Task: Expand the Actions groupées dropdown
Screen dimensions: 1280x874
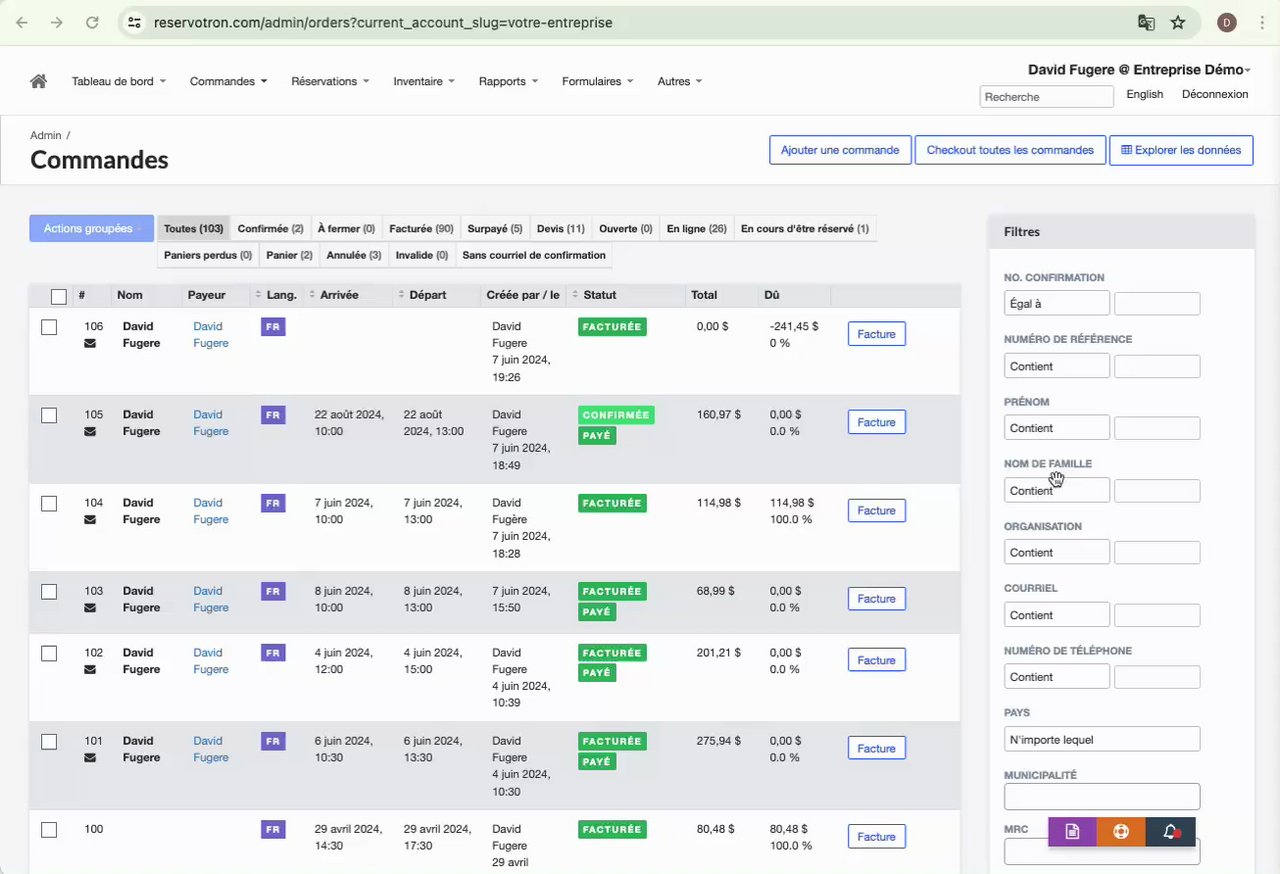Action: [x=91, y=228]
